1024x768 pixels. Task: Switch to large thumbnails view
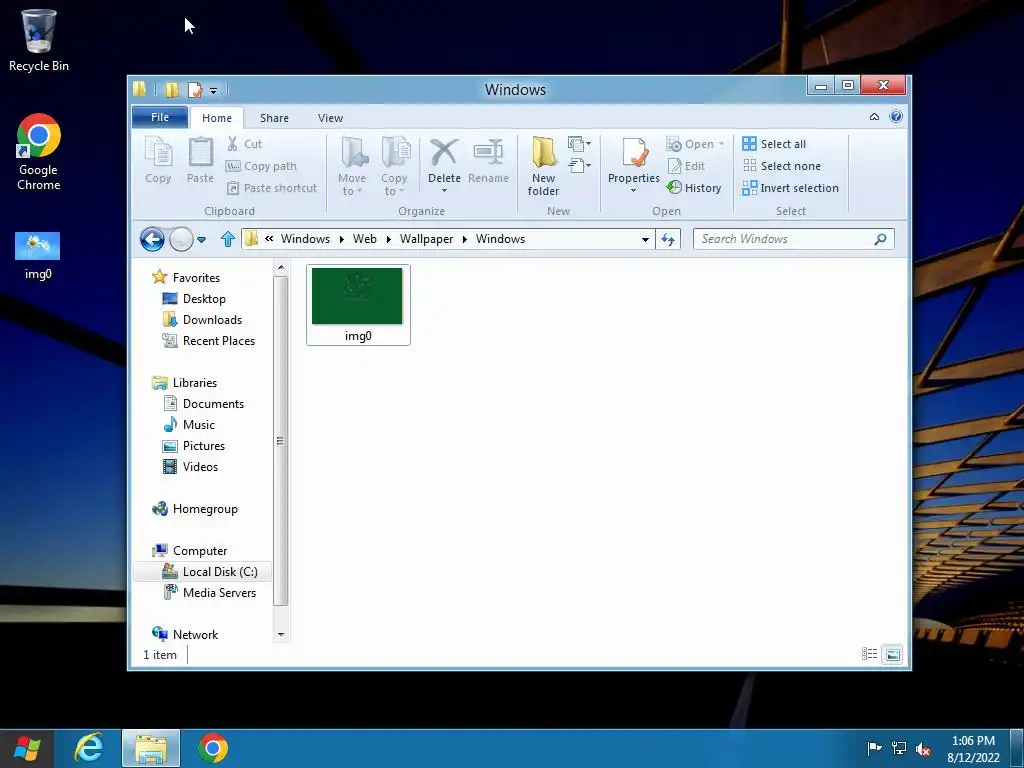[893, 654]
